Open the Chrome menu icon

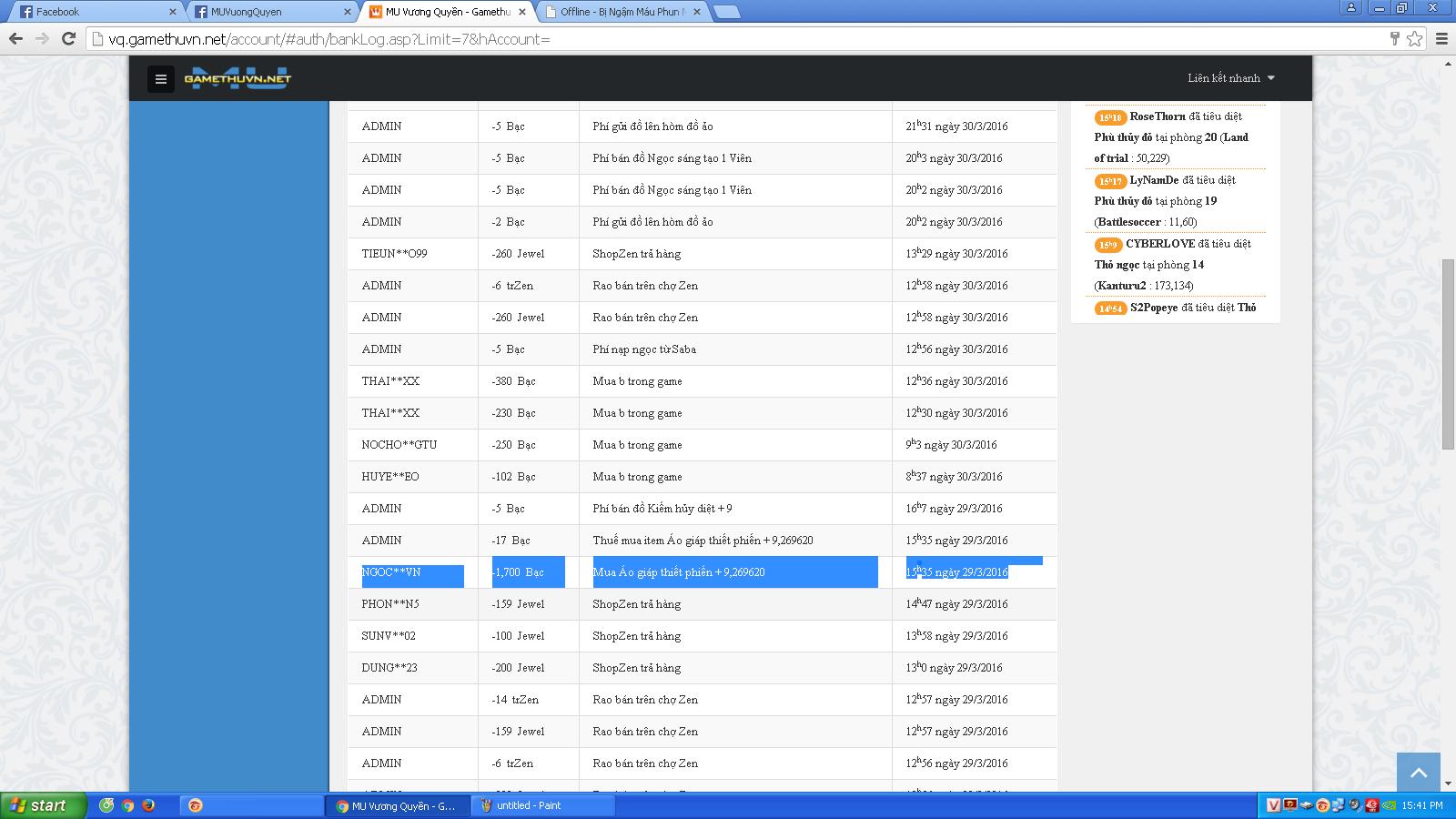pyautogui.click(x=1441, y=38)
